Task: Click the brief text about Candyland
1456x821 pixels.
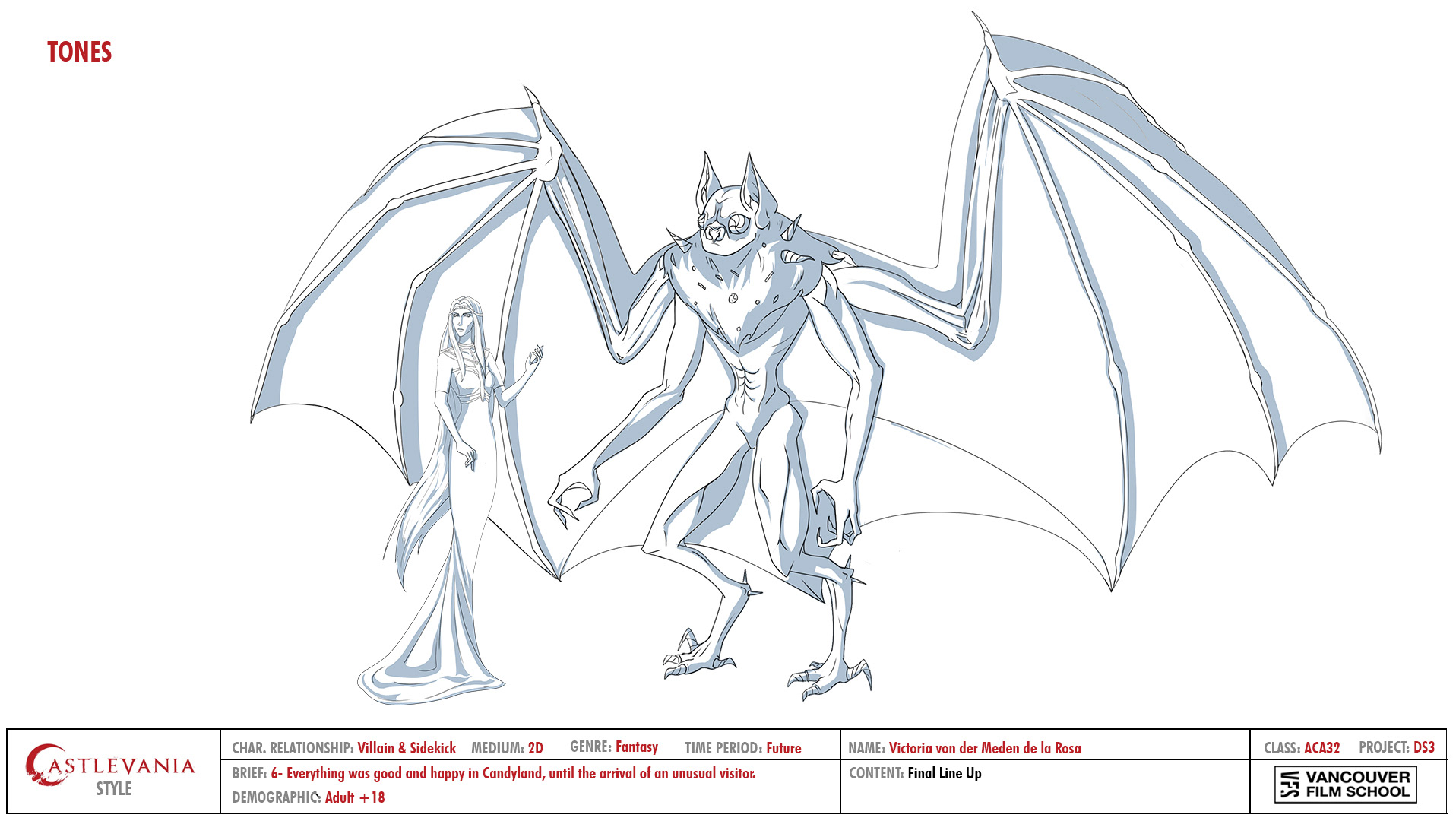Action: pos(513,774)
